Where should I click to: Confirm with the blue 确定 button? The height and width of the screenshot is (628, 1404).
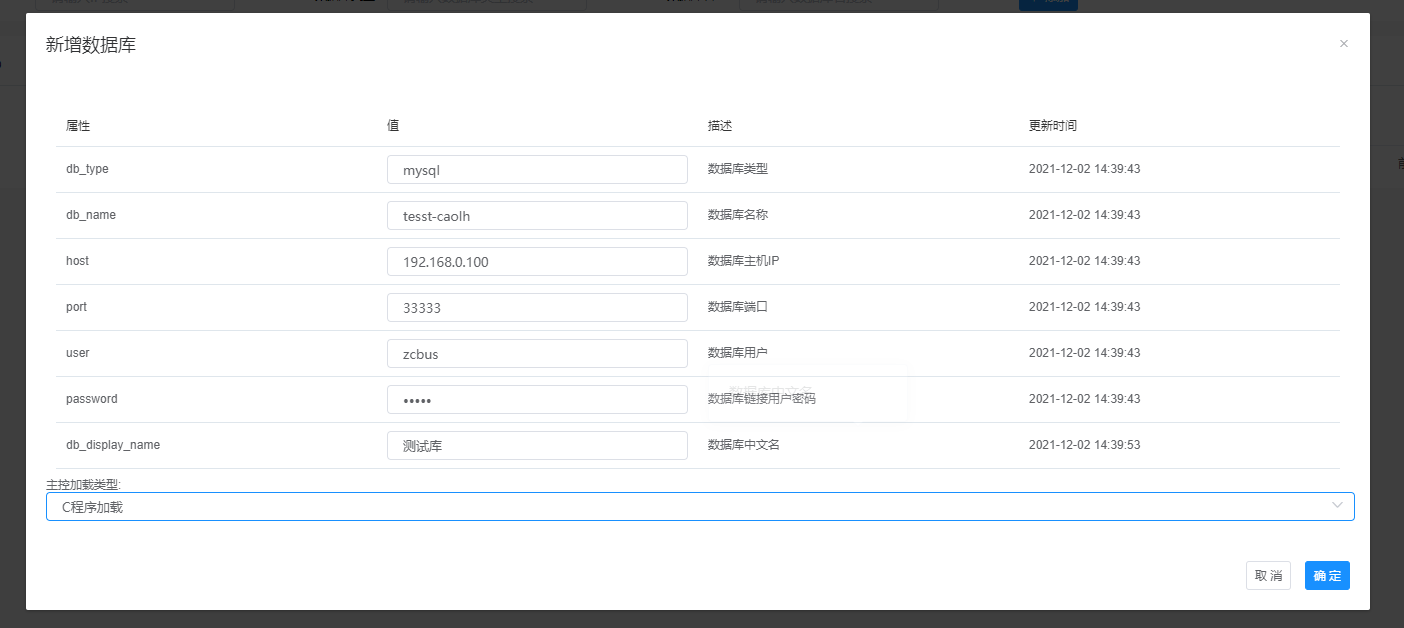1327,576
